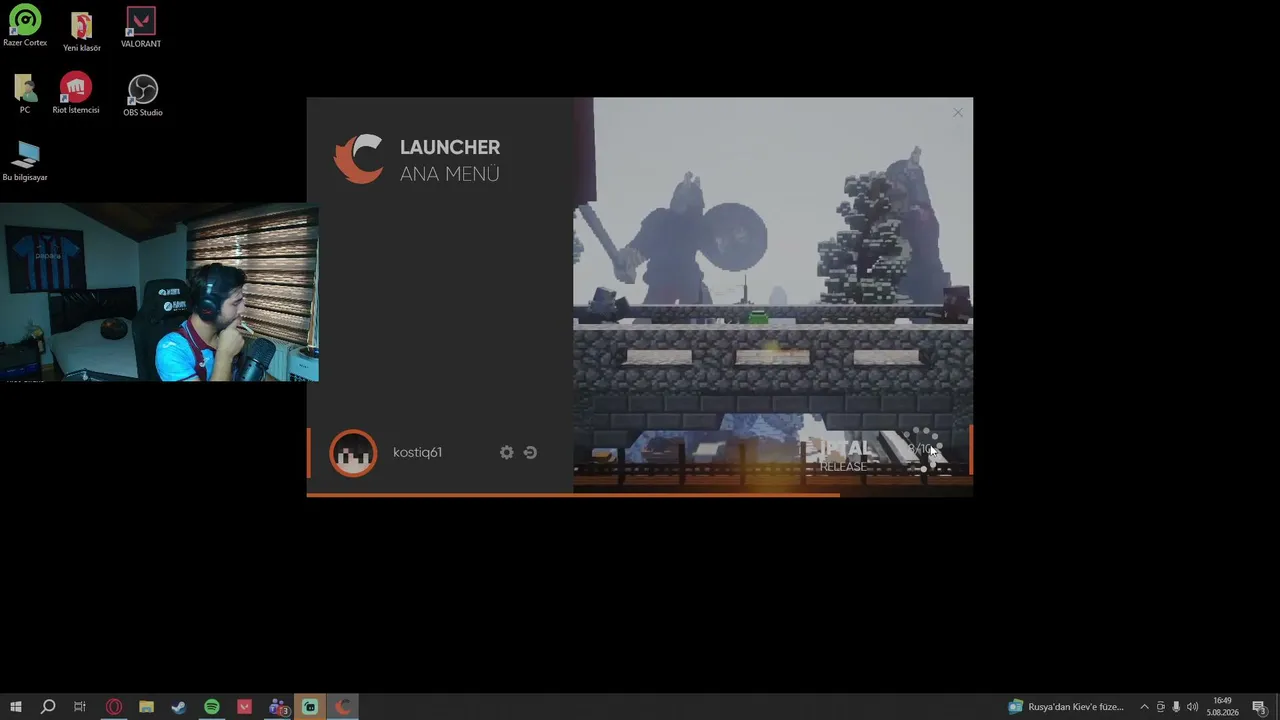Viewport: 1280px width, 720px height.
Task: Switch to the Streamlabs taskbar app
Action: pyautogui.click(x=310, y=707)
